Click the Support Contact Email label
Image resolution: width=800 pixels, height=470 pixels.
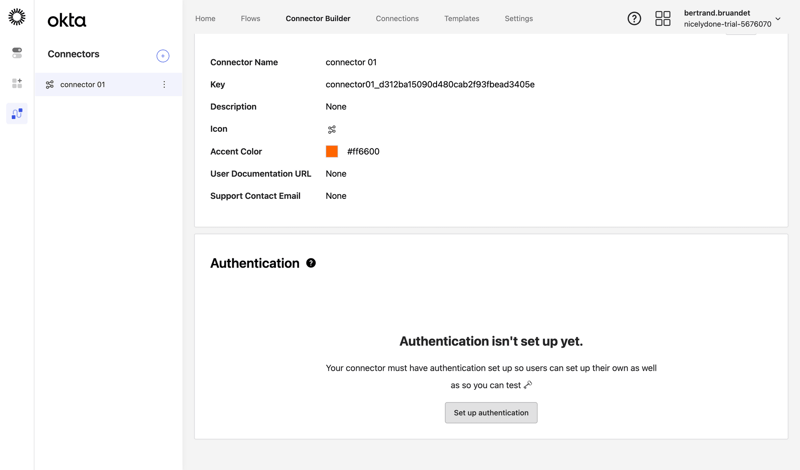[x=255, y=196]
